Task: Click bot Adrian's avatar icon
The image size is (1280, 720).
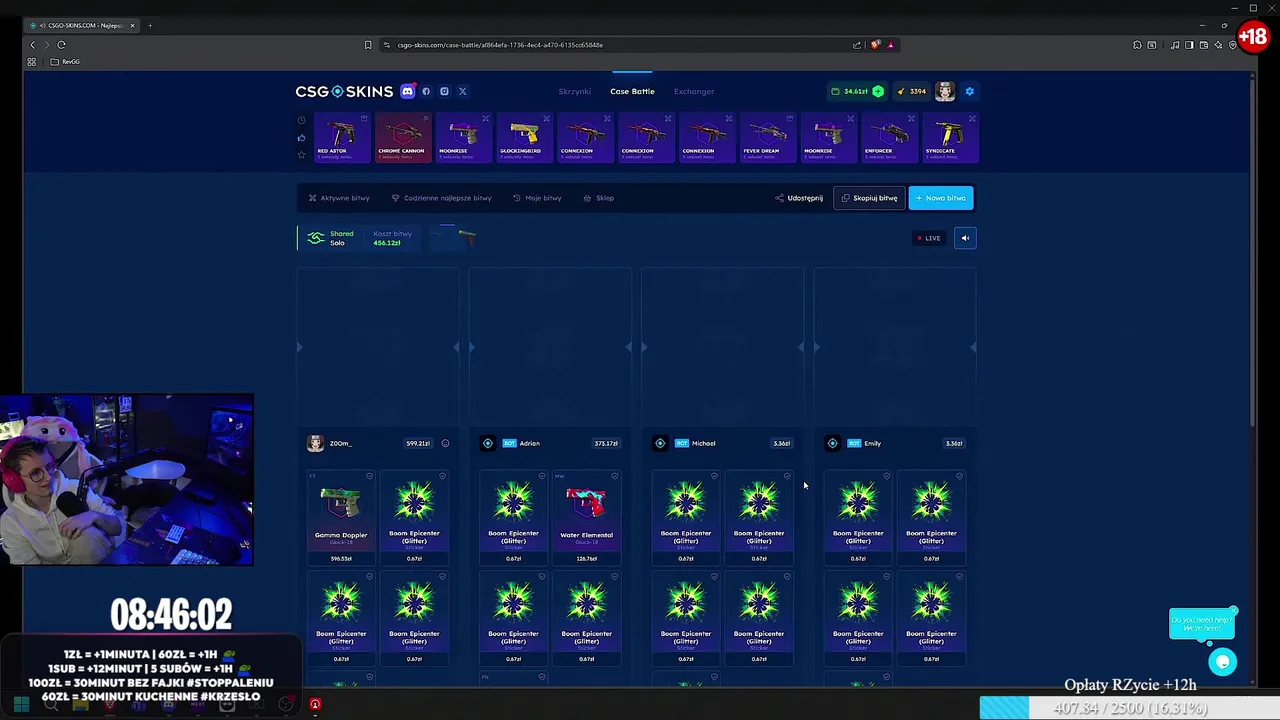Action: (x=488, y=443)
